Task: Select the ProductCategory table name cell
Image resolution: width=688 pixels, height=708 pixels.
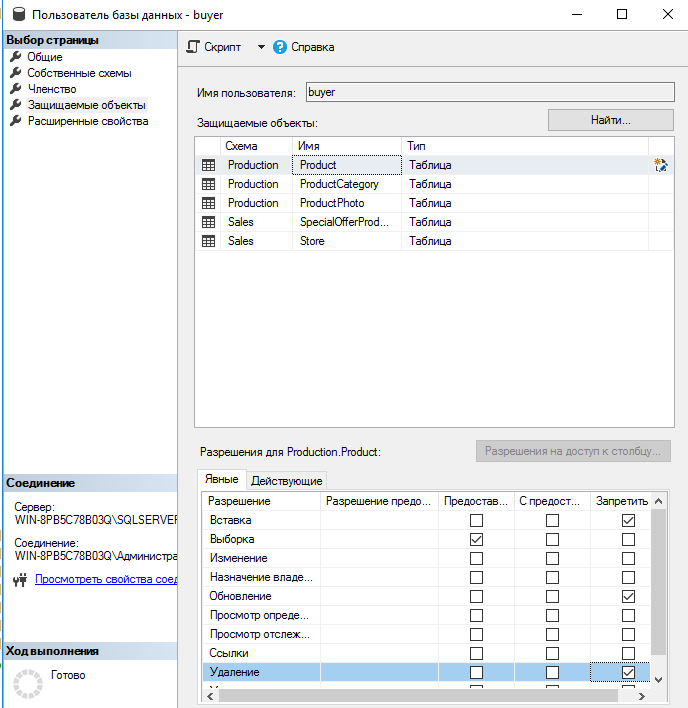Action: 347,184
